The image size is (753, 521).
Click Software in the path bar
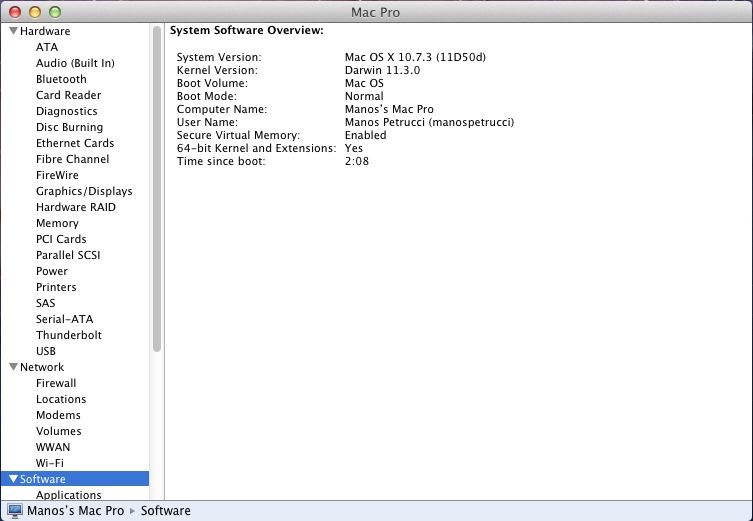point(166,510)
